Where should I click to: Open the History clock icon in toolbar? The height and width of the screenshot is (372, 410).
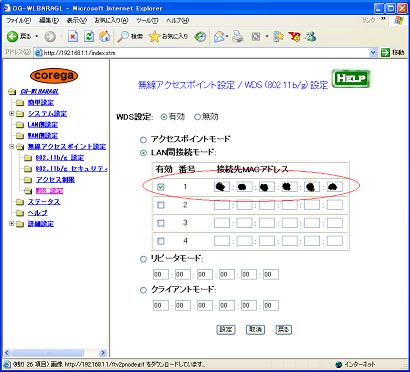coord(200,37)
